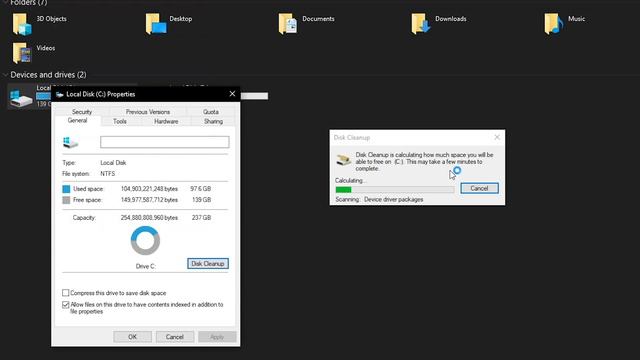This screenshot has width=640, height=360.
Task: Click the Windows drive icon beside name field
Action: (70, 142)
